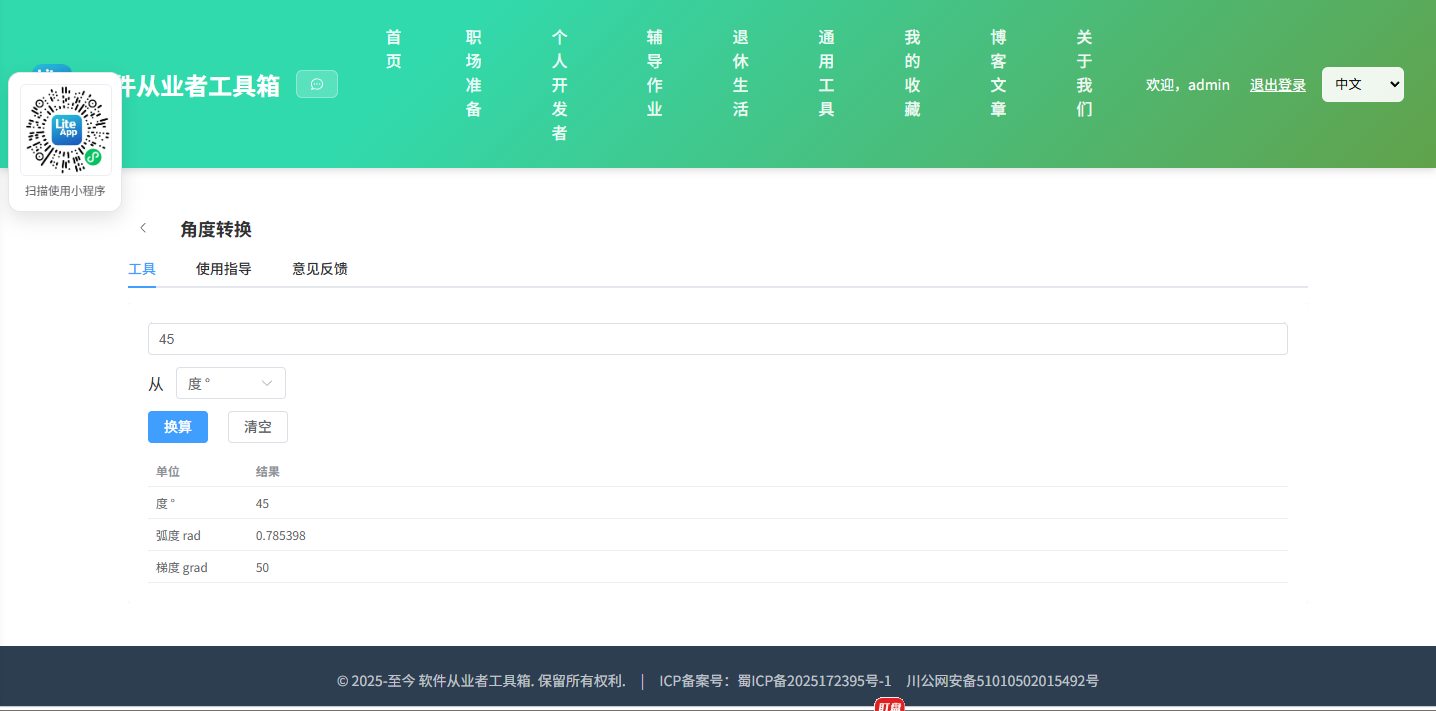Open the 职场准备 navigation menu

click(x=474, y=73)
